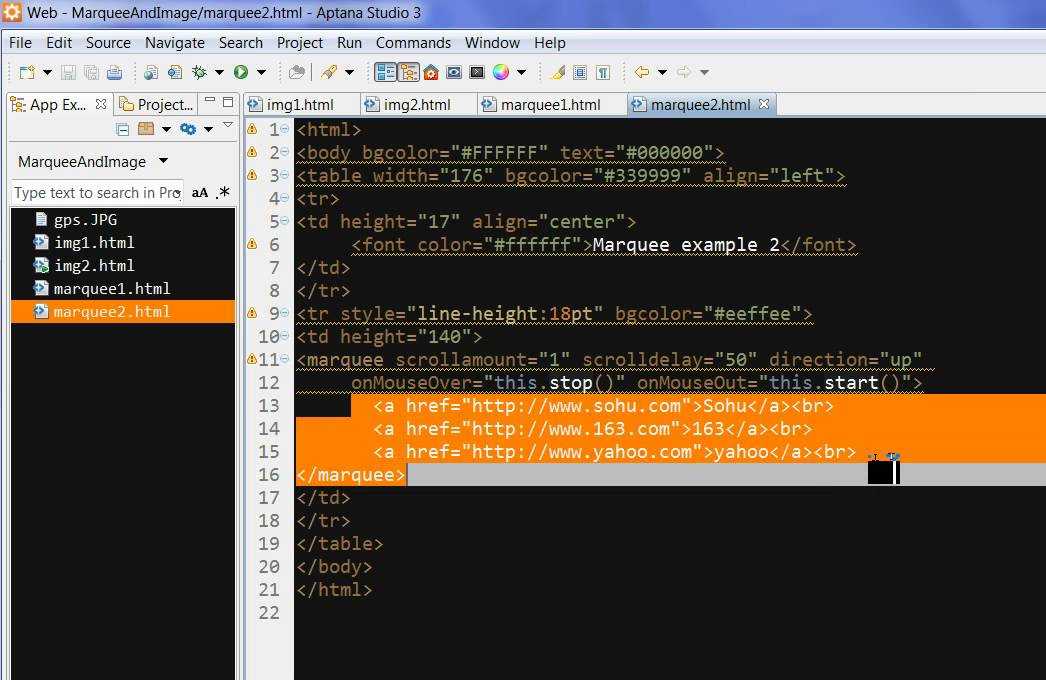Switch to the img1.html editor tab
The height and width of the screenshot is (680, 1046).
coord(300,105)
